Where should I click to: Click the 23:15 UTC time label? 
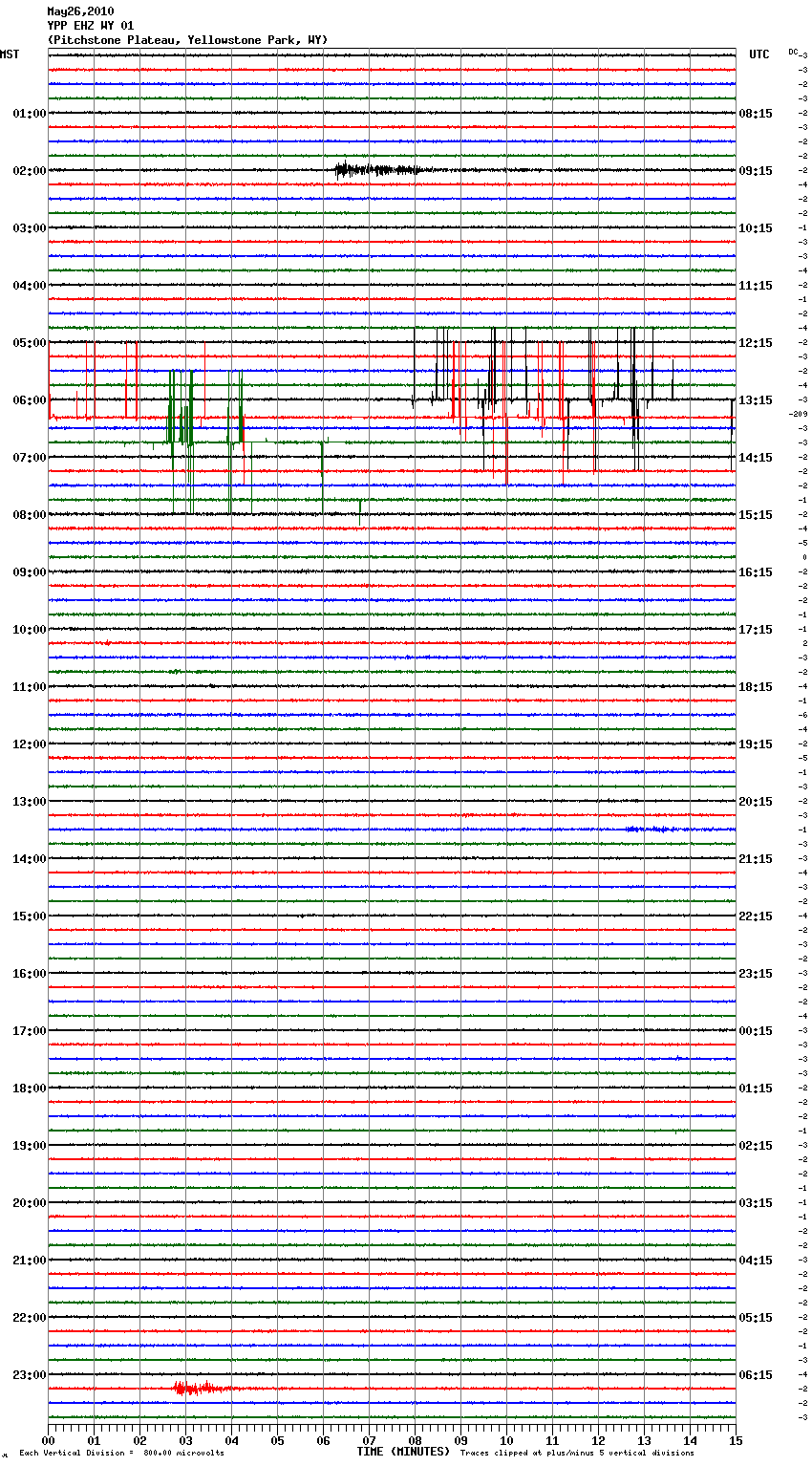(756, 974)
